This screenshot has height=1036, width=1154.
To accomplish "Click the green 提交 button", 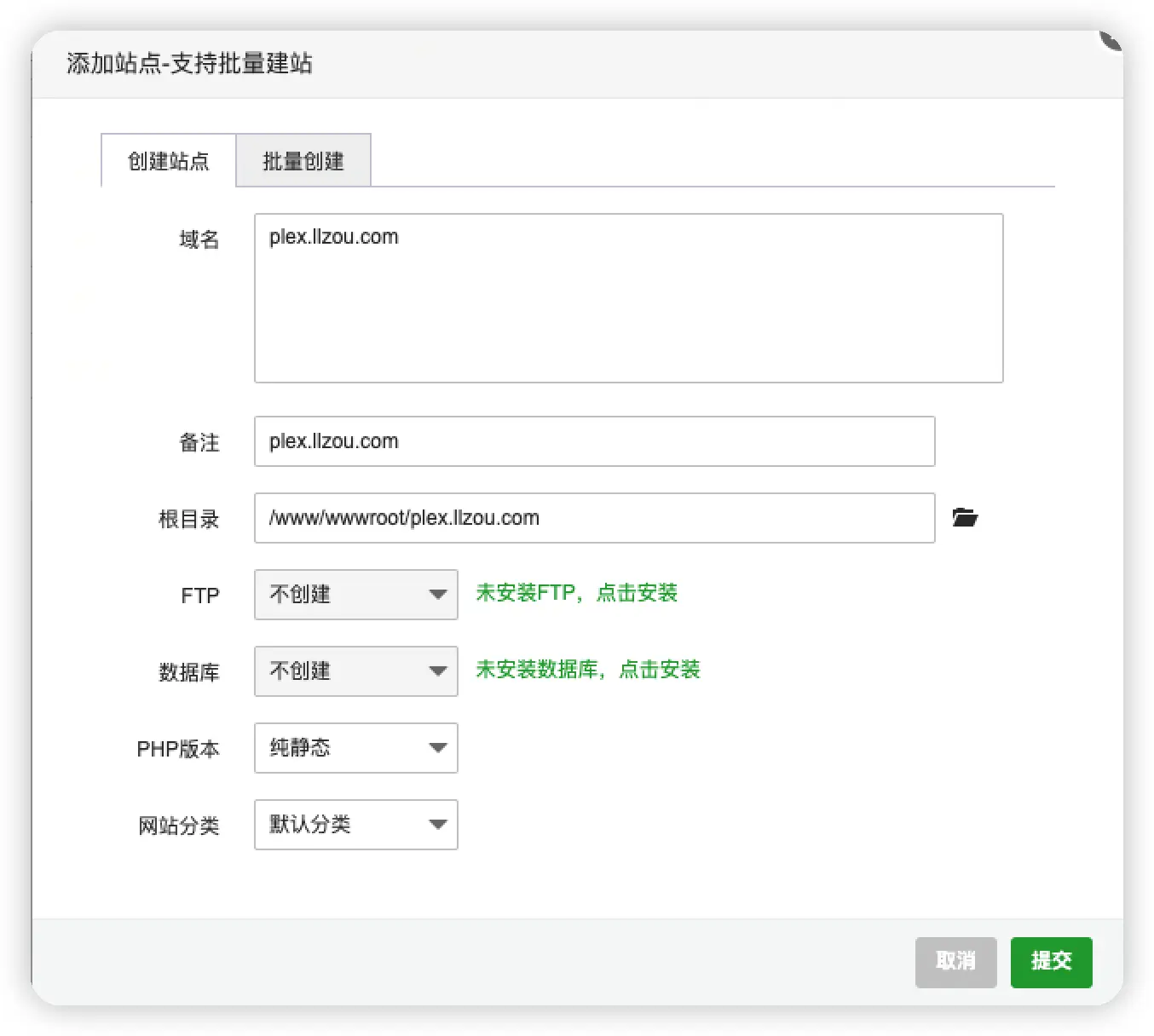I will pyautogui.click(x=1052, y=963).
